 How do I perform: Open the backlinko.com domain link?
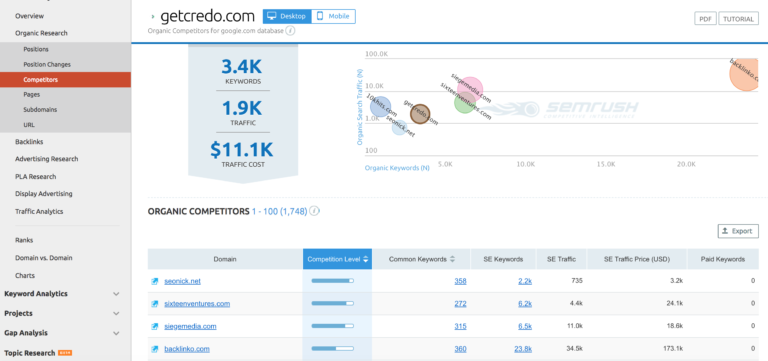click(187, 349)
